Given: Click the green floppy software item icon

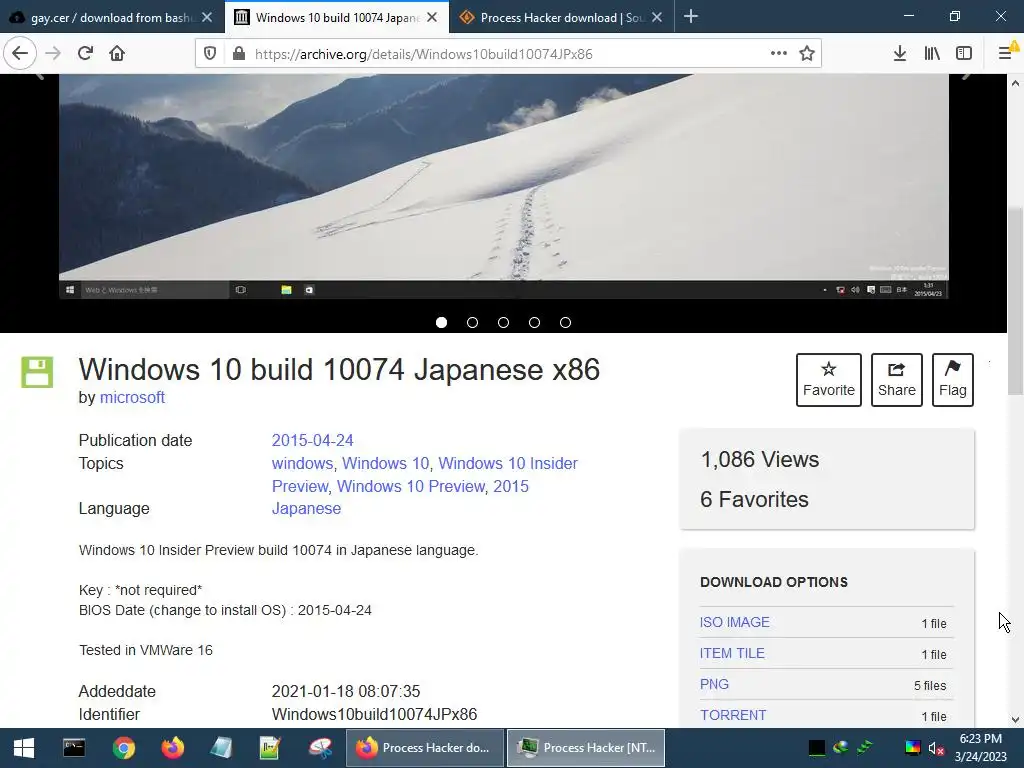Looking at the screenshot, I should [x=37, y=372].
